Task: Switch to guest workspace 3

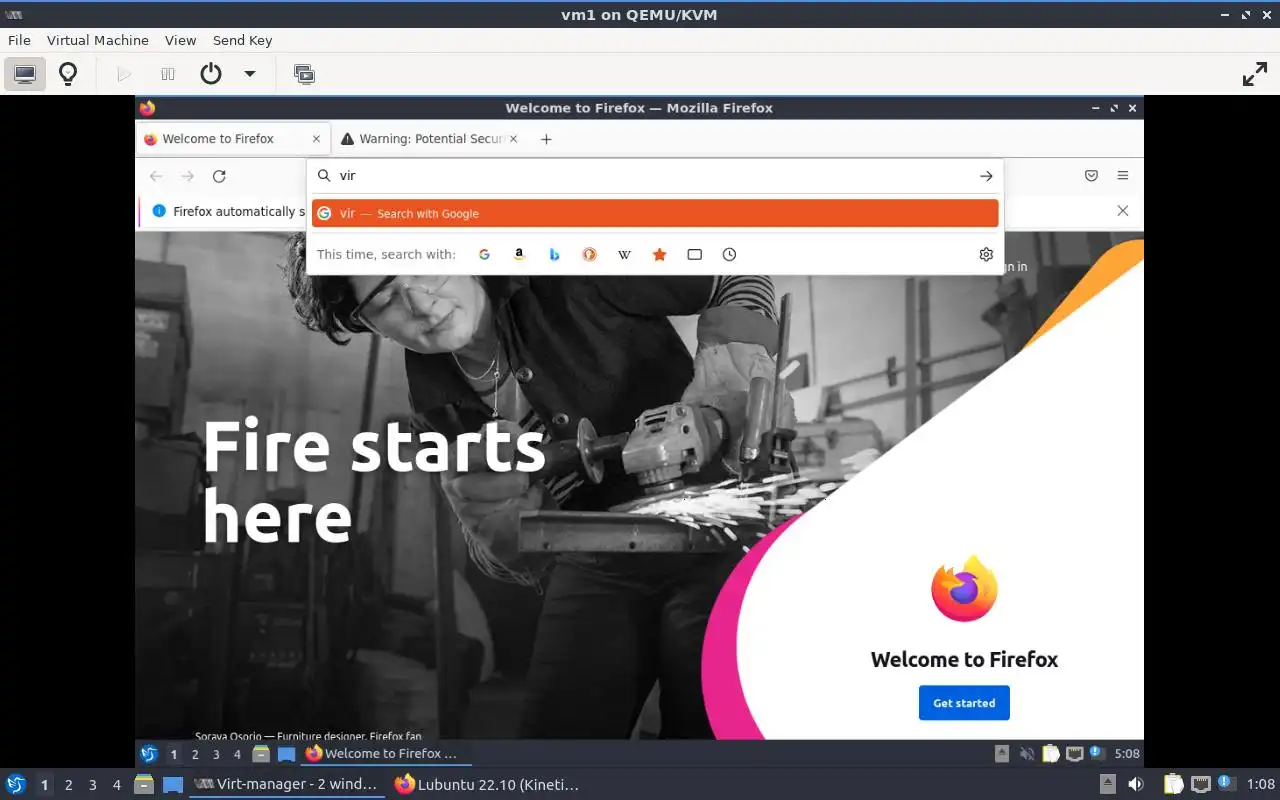Action: (x=216, y=754)
